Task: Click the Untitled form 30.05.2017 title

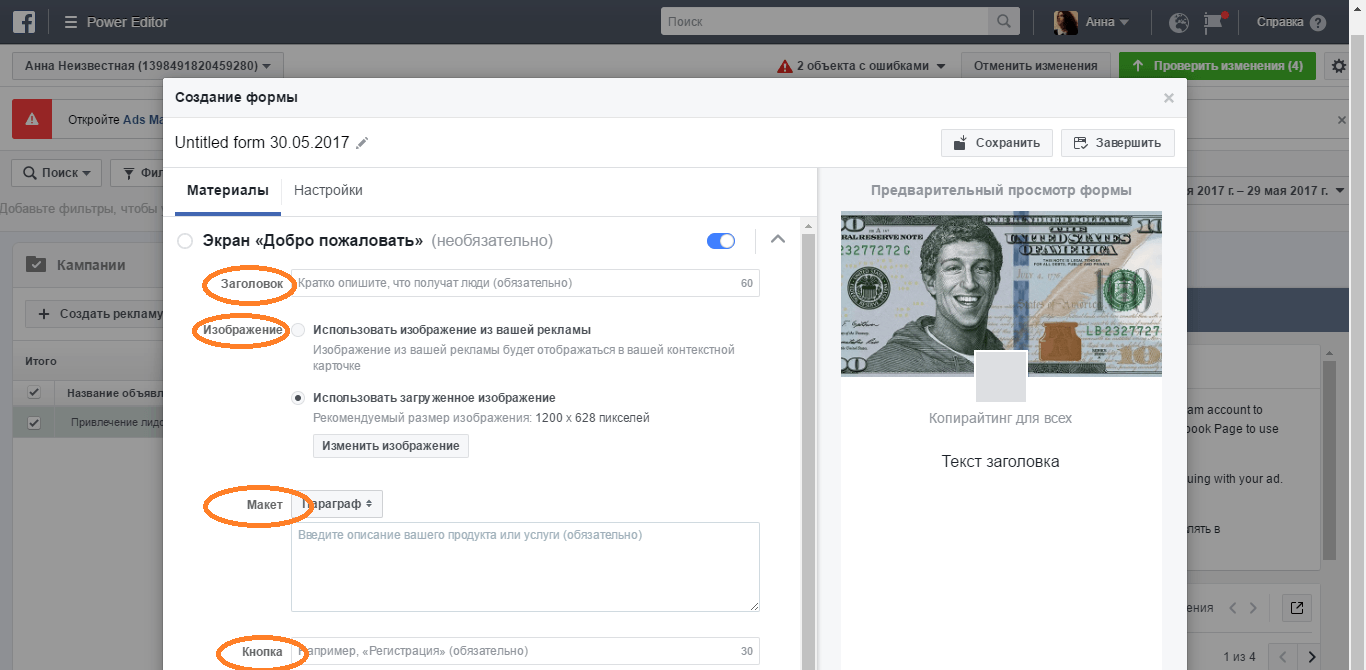Action: [x=262, y=143]
